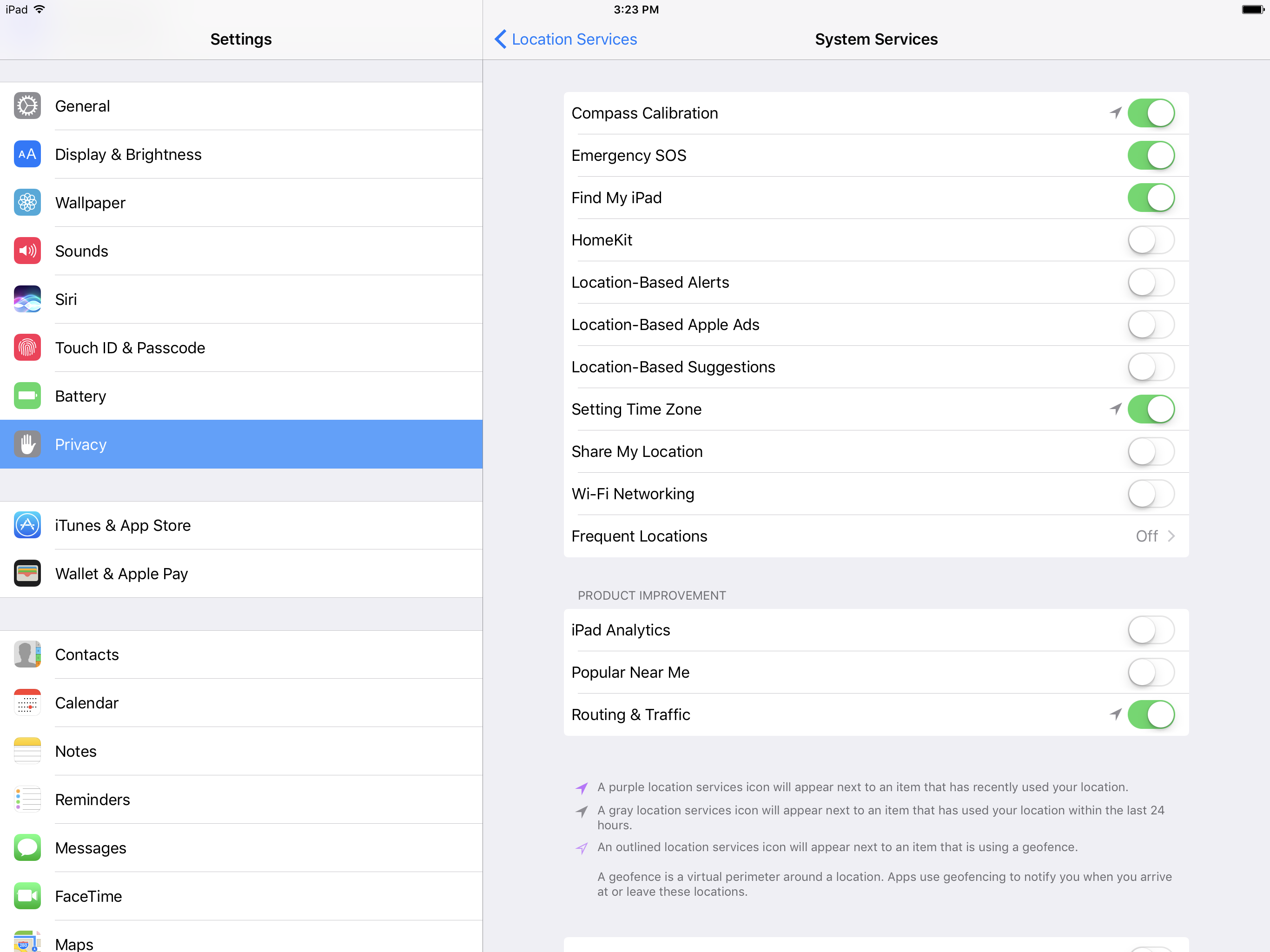The image size is (1270, 952).
Task: Tap the 'Off' value for Frequent Locations
Action: coord(1146,535)
